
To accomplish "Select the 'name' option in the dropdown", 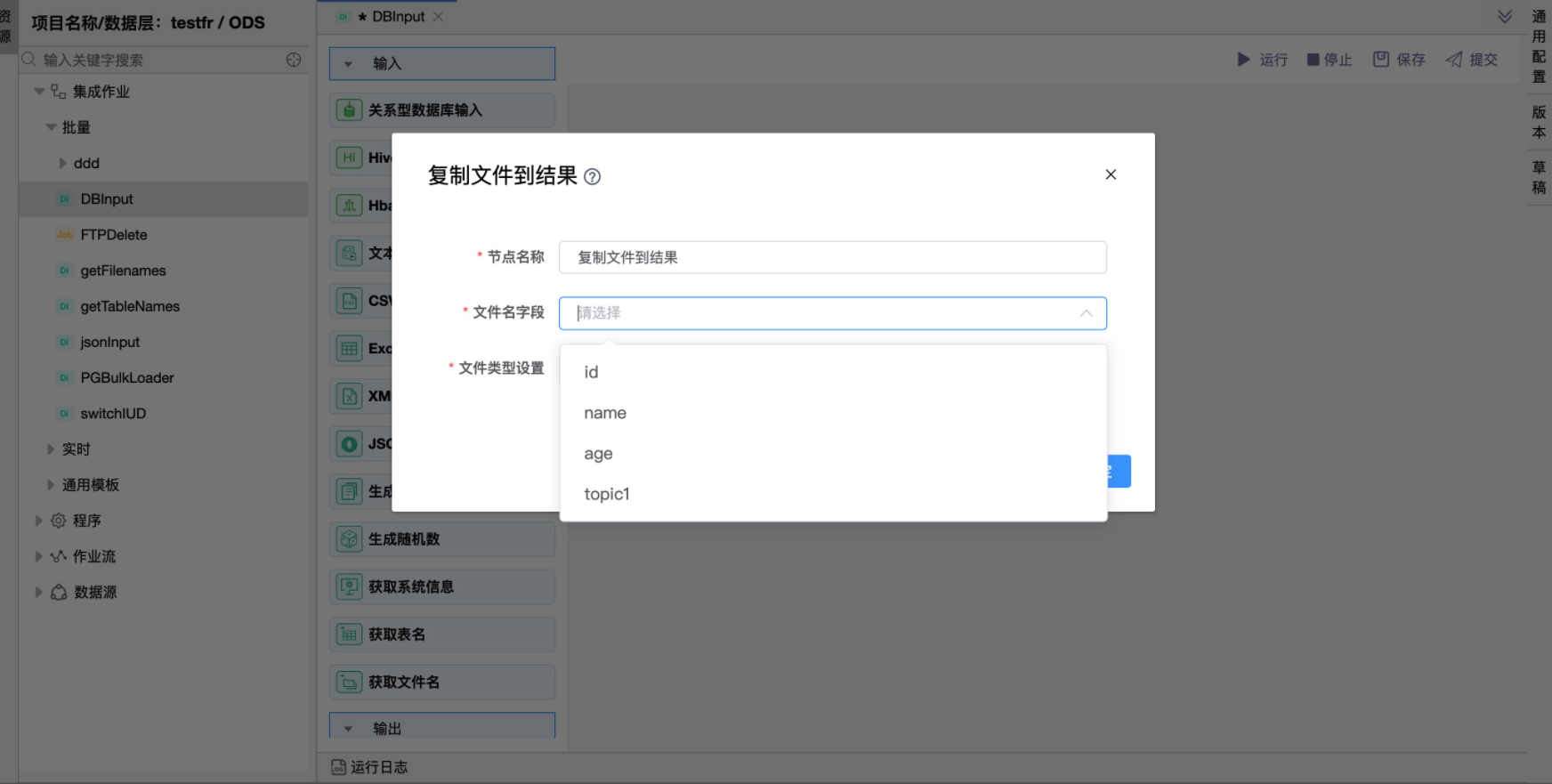I will pyautogui.click(x=605, y=413).
